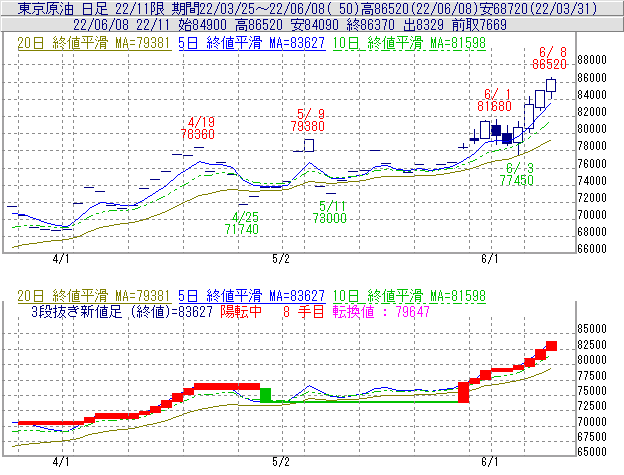
Task: Click the red 陽転中 status text
Action: pyautogui.click(x=241, y=311)
